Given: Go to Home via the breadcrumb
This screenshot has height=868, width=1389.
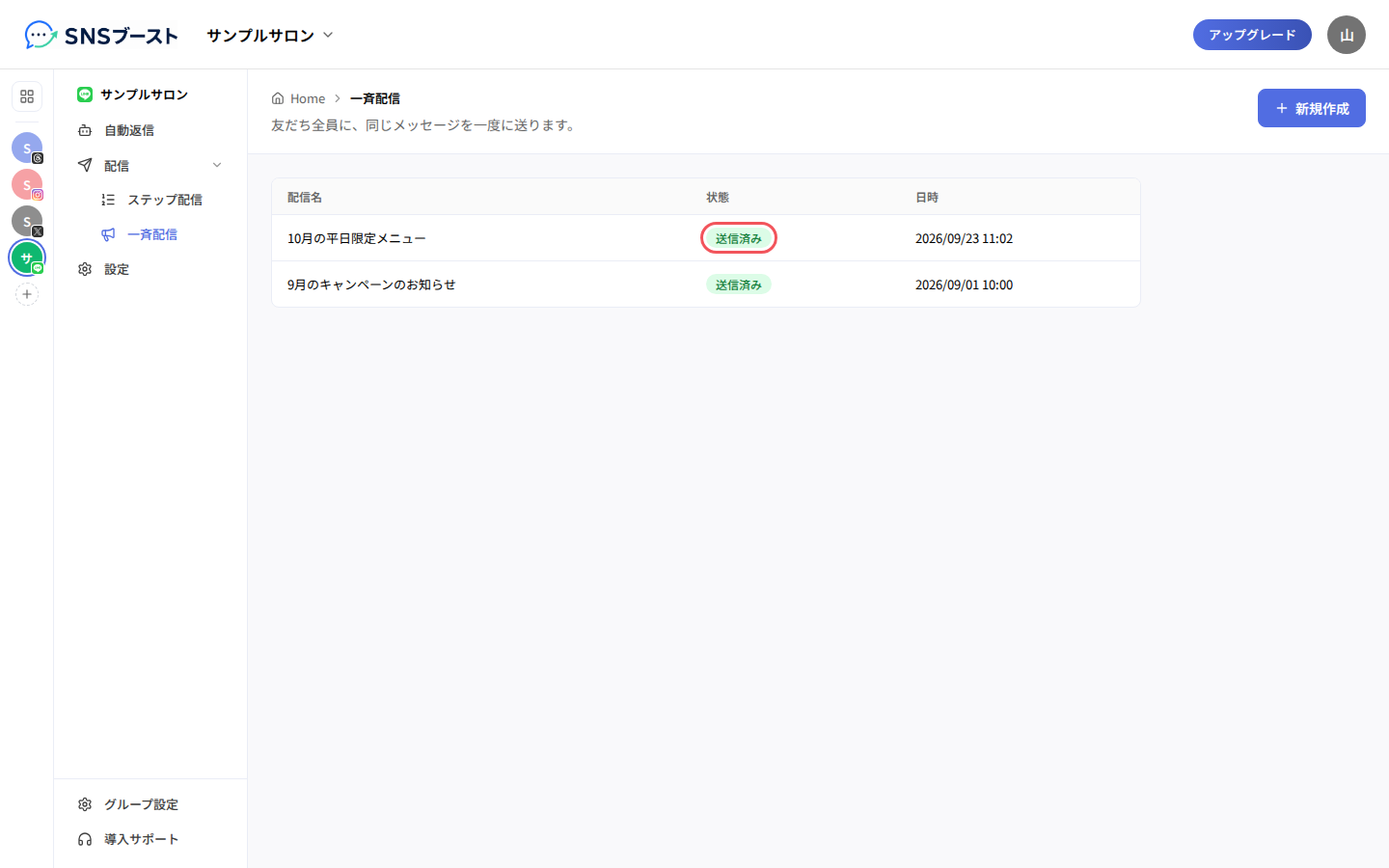Looking at the screenshot, I should [299, 98].
